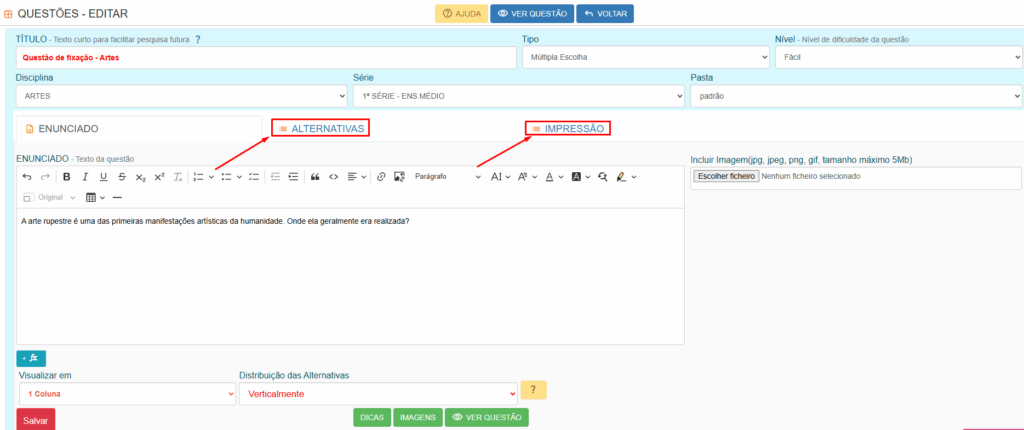Screen dimensions: 1024x430
Task: Switch to the ALTERNATIVAS tab
Action: click(320, 129)
